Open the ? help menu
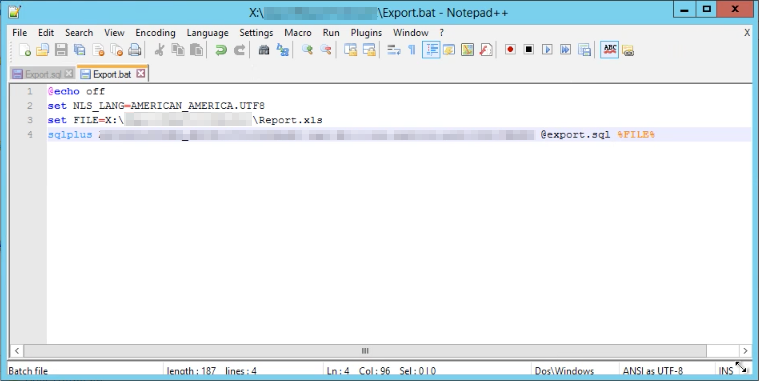 pos(441,32)
